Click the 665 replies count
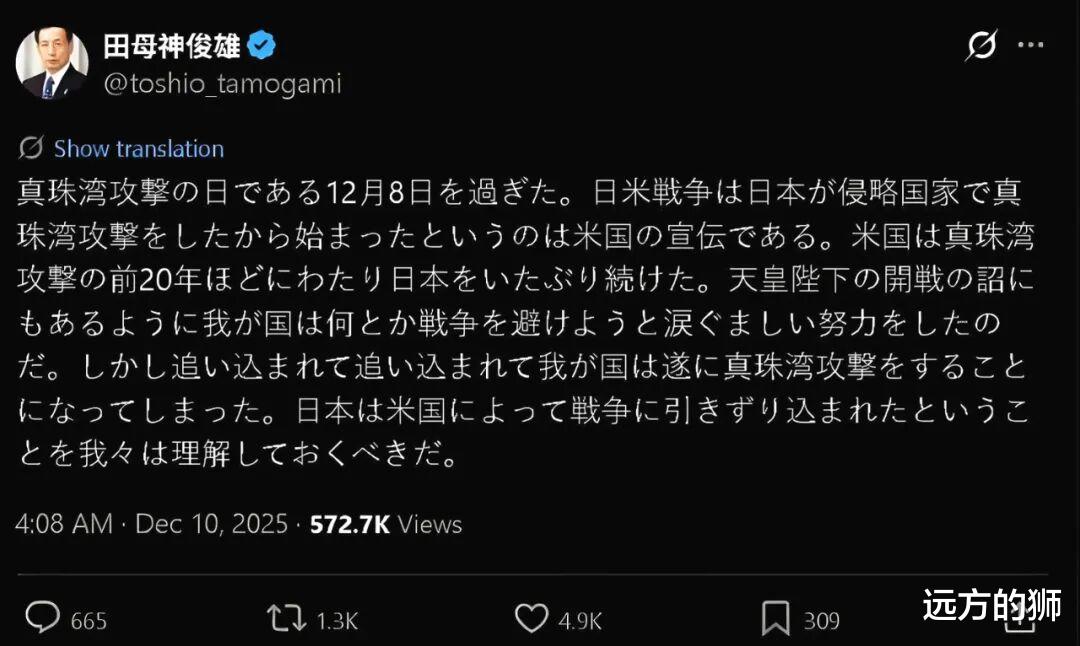Image resolution: width=1080 pixels, height=646 pixels. pos(88,621)
